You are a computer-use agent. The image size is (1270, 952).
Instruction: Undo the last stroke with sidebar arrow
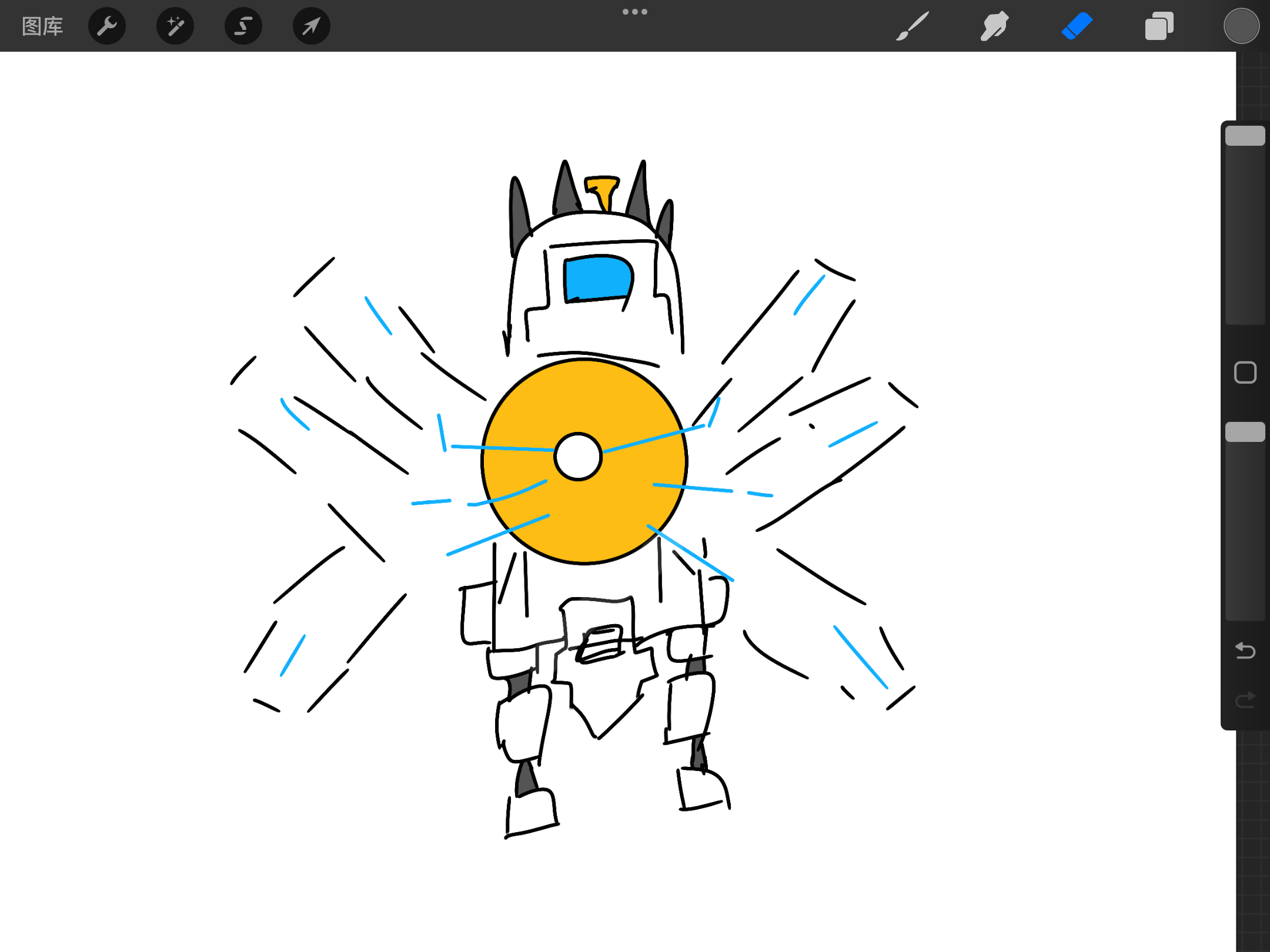[1245, 651]
